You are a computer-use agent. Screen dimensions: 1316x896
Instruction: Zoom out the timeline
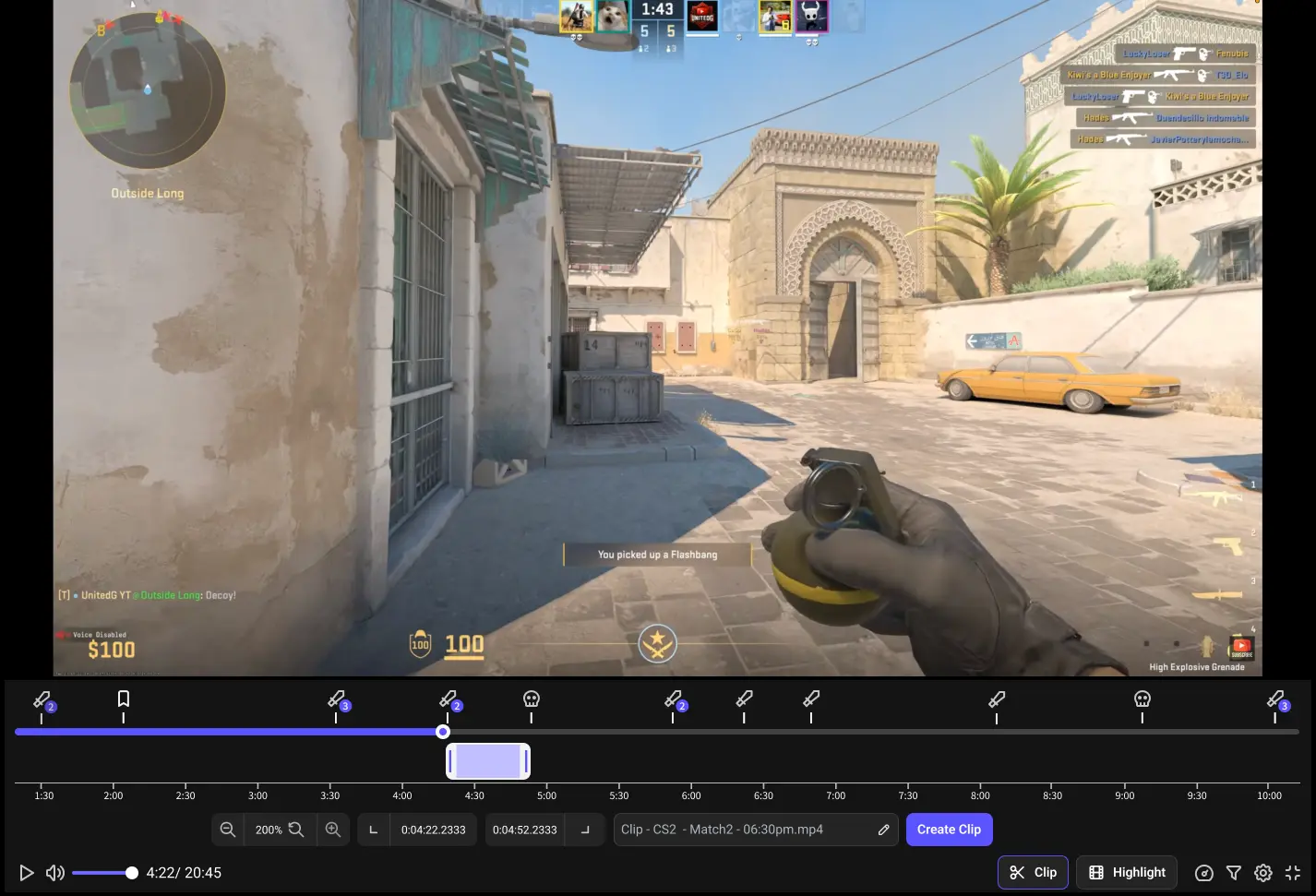click(x=228, y=830)
